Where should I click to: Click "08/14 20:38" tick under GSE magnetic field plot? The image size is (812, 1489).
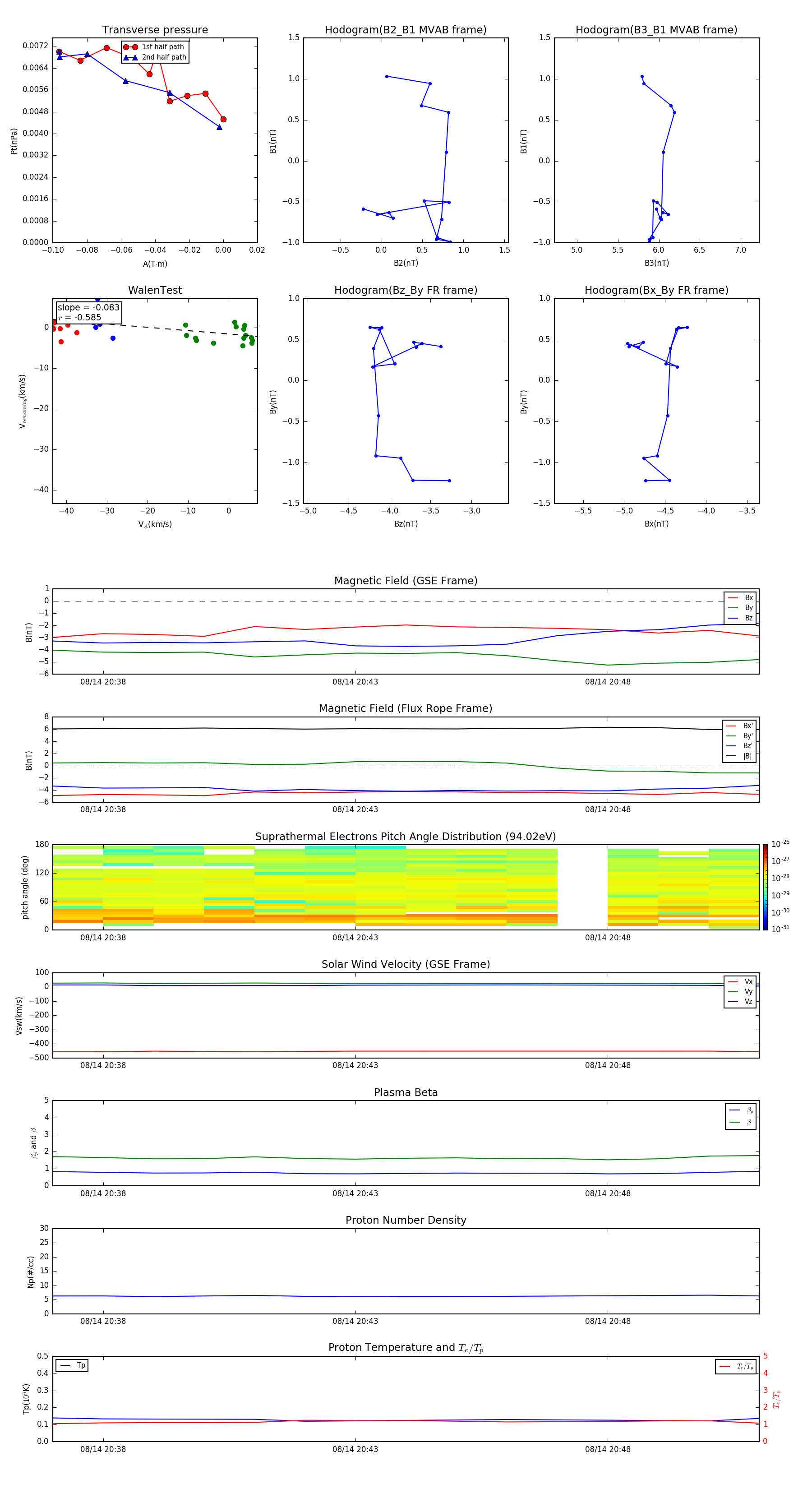tap(103, 682)
